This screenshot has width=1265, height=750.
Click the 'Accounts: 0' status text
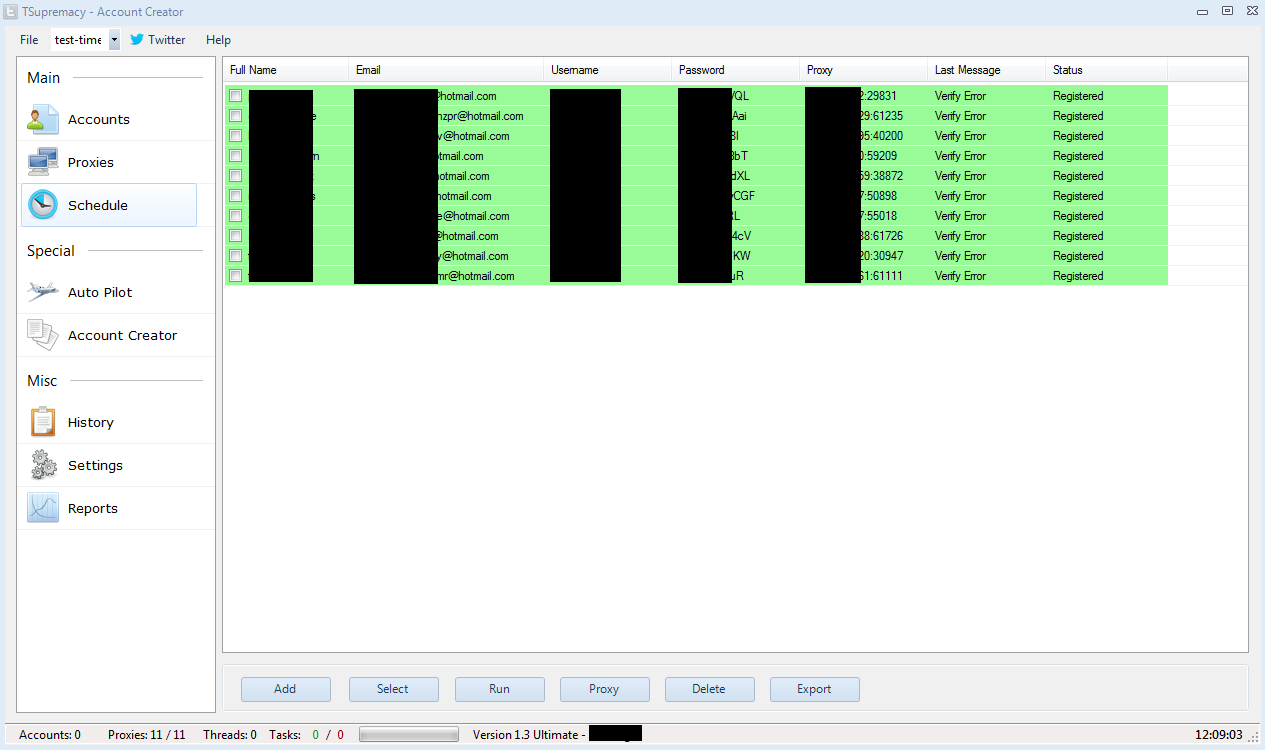coord(50,735)
